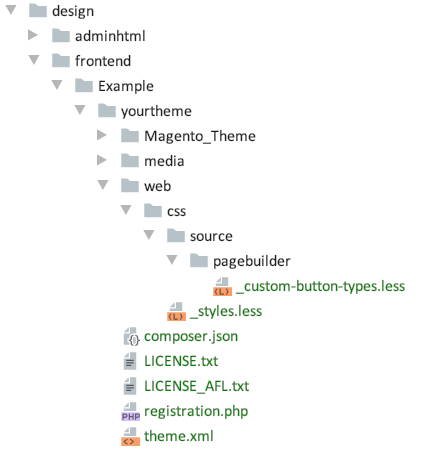Select the composer.json file name

tap(191, 337)
